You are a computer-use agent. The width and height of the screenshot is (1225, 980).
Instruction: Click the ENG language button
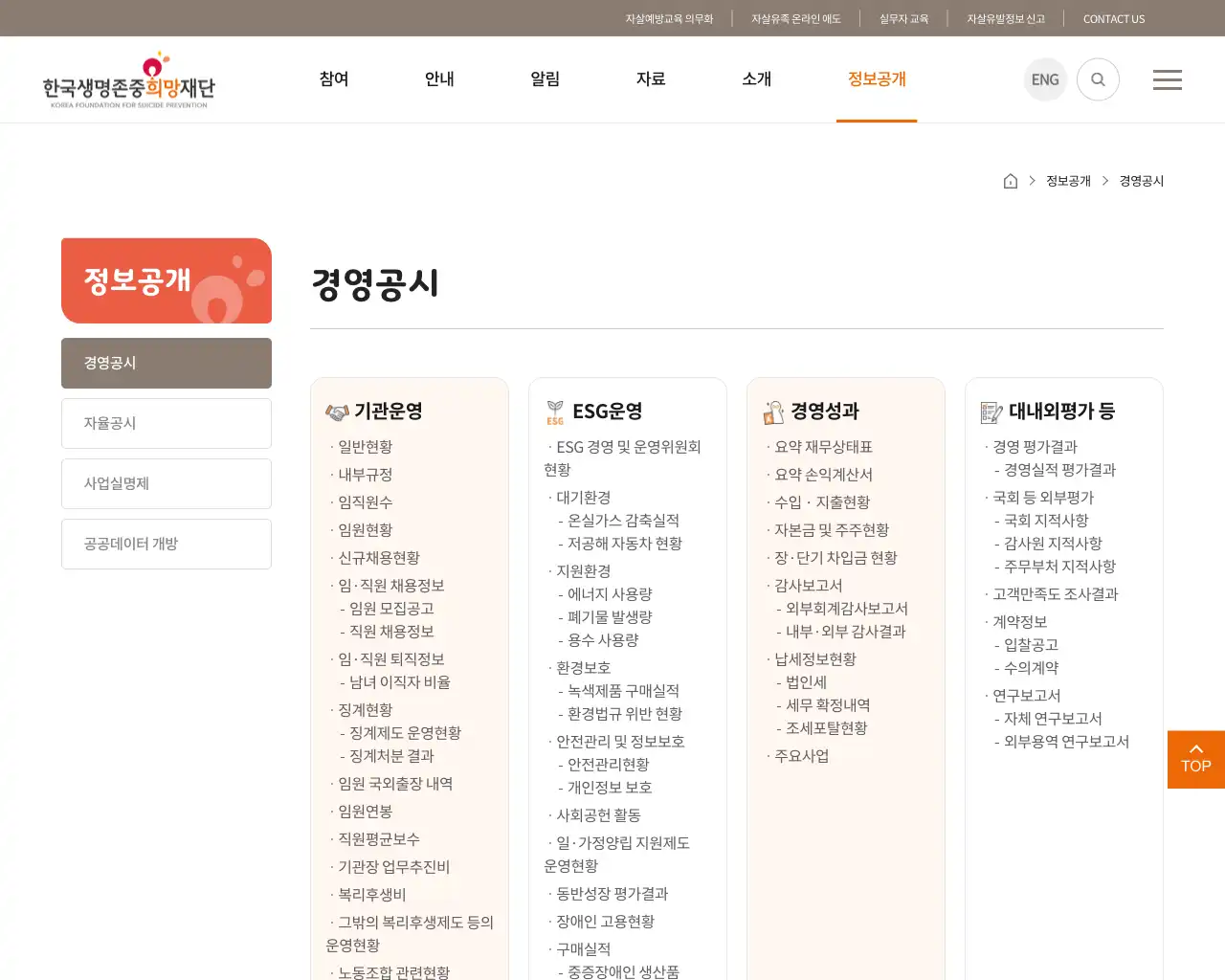pos(1045,79)
